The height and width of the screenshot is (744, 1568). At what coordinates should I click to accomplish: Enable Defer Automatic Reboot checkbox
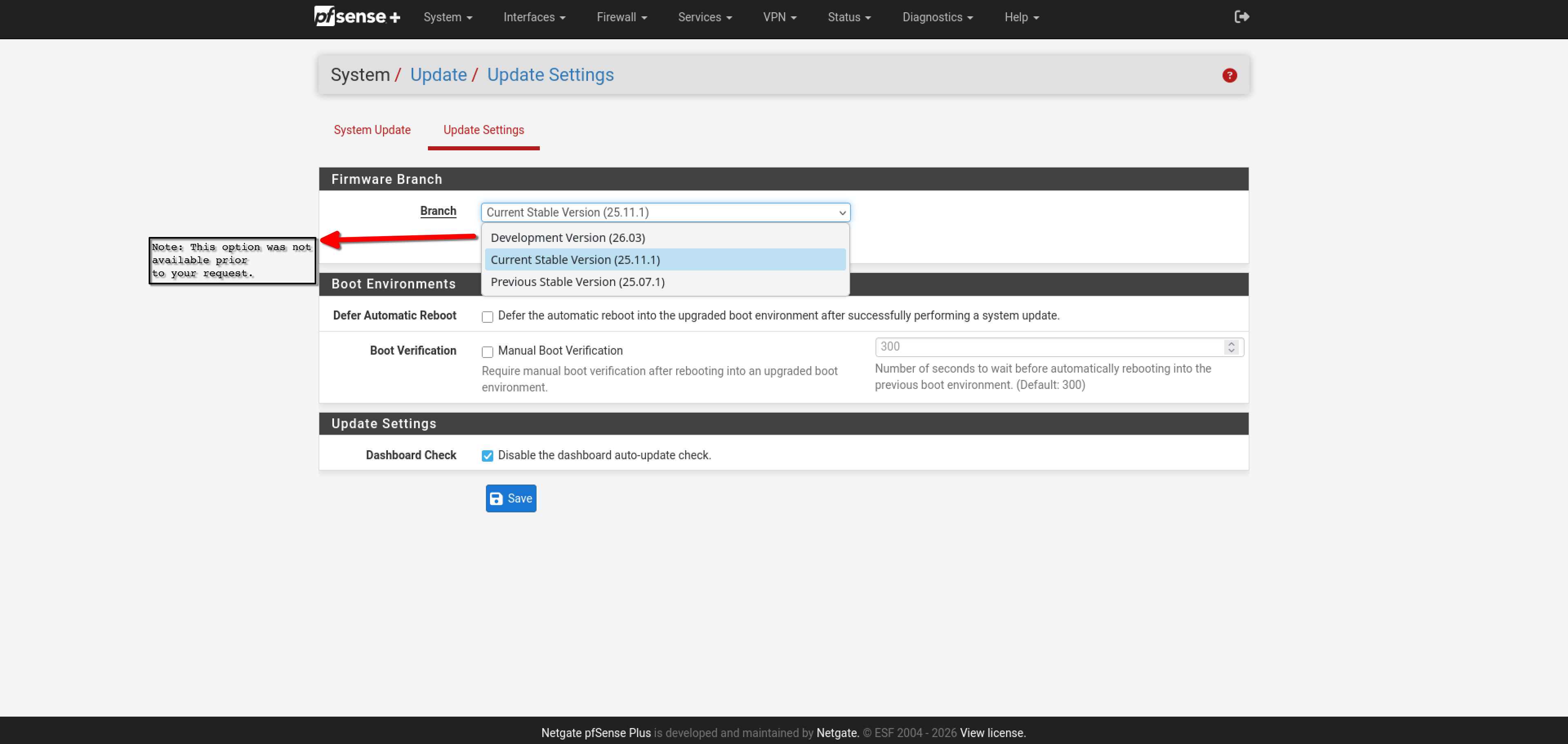tap(487, 317)
